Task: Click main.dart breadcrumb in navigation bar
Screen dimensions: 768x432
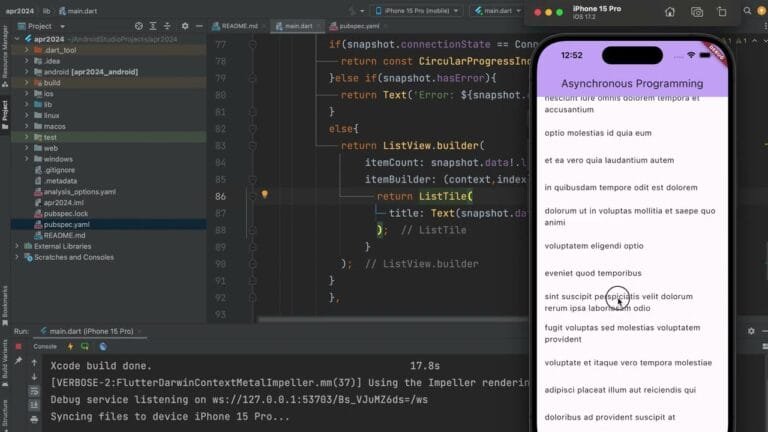Action: (77, 11)
